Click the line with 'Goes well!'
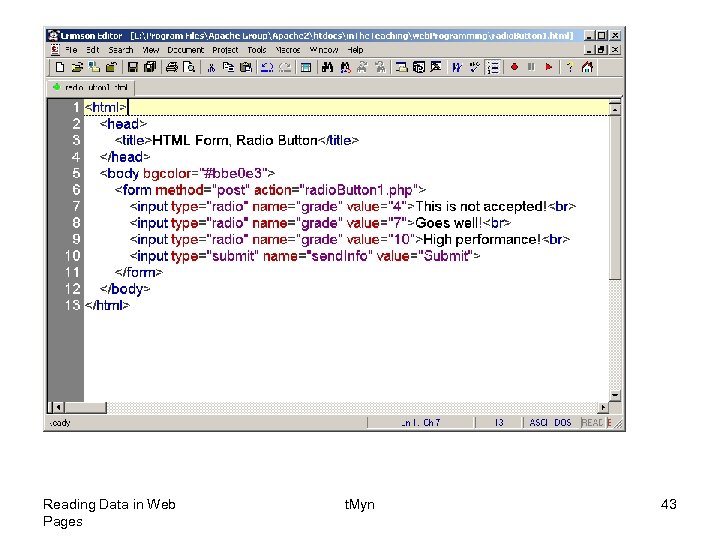The height and width of the screenshot is (540, 720). tap(320, 223)
